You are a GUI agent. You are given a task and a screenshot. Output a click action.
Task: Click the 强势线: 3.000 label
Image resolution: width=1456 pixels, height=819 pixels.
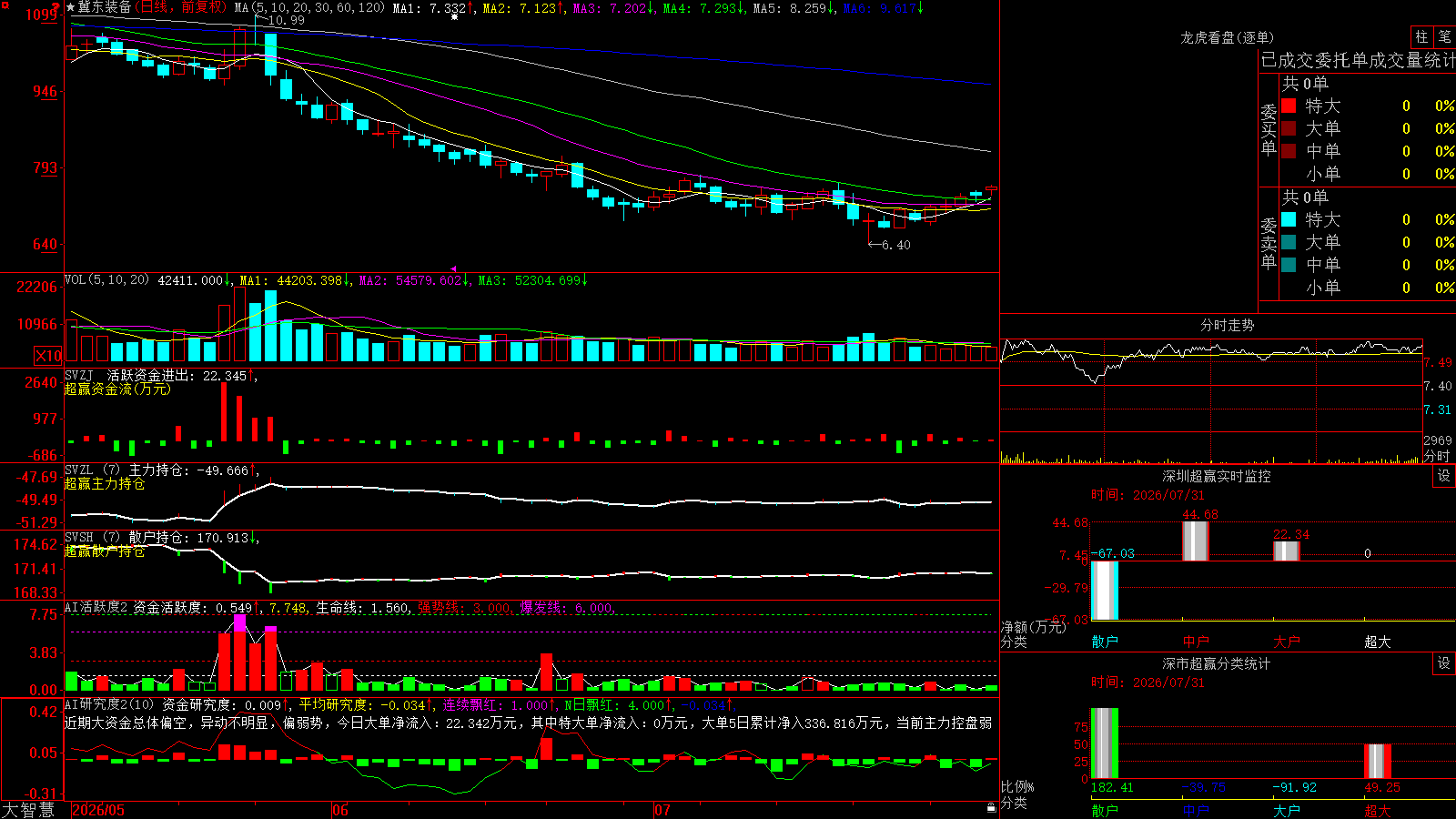pos(464,607)
